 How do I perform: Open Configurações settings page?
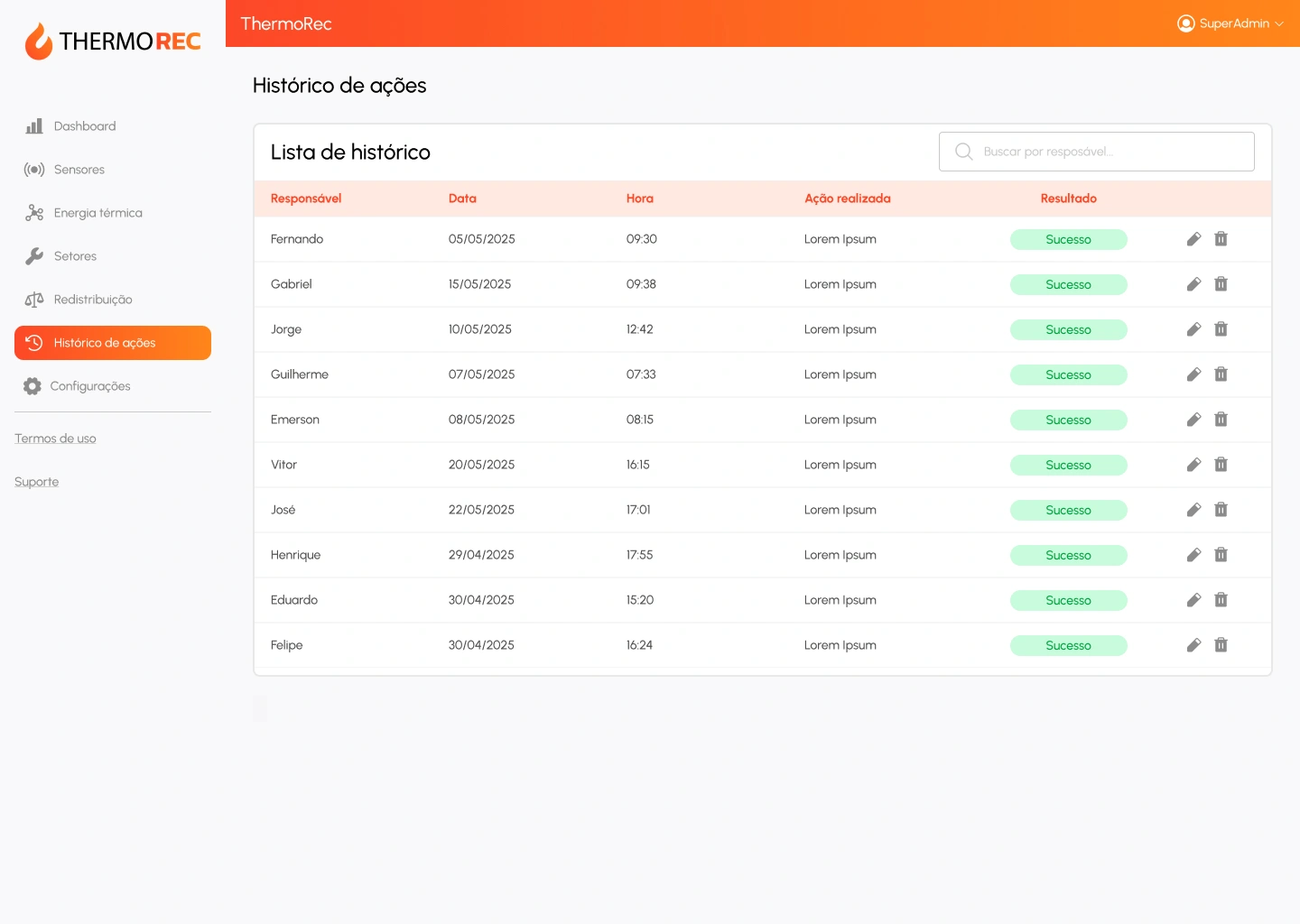pyautogui.click(x=89, y=386)
